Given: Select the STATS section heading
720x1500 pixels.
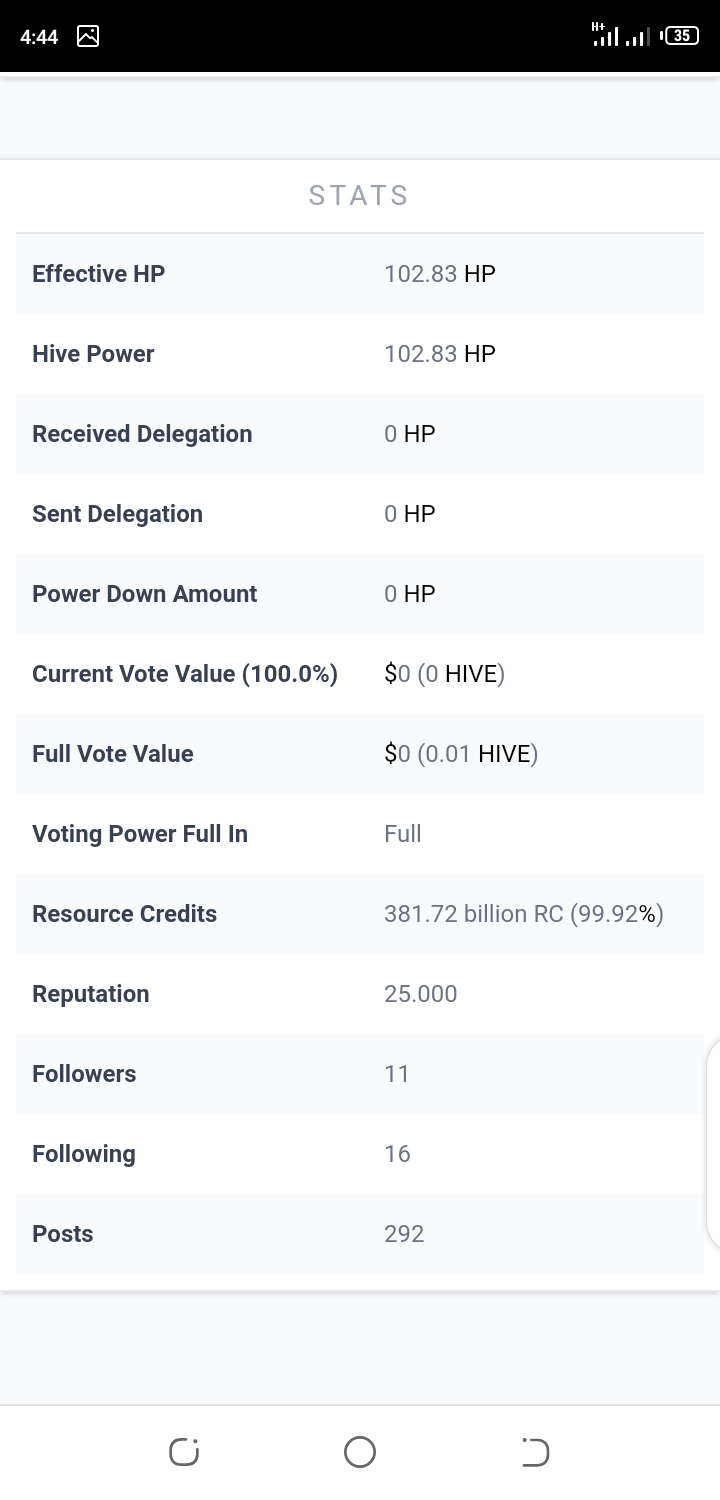Looking at the screenshot, I should pos(359,195).
